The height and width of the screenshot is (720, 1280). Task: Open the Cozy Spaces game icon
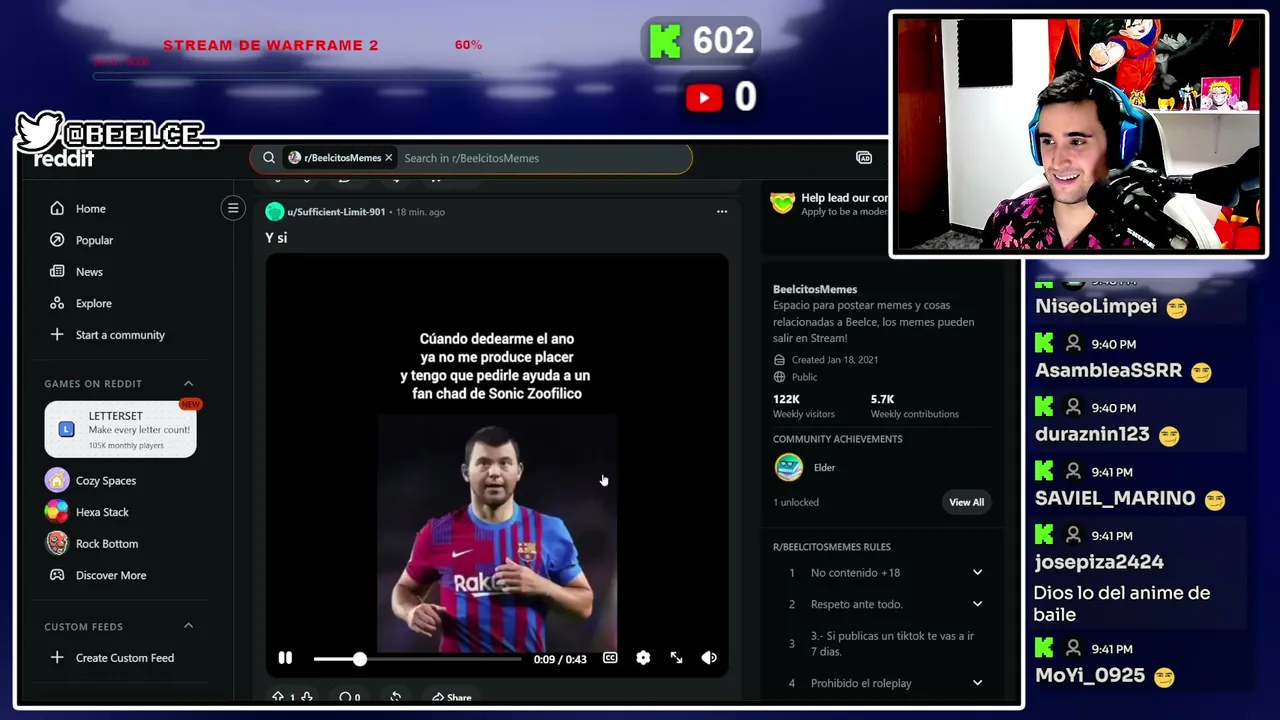[x=57, y=480]
